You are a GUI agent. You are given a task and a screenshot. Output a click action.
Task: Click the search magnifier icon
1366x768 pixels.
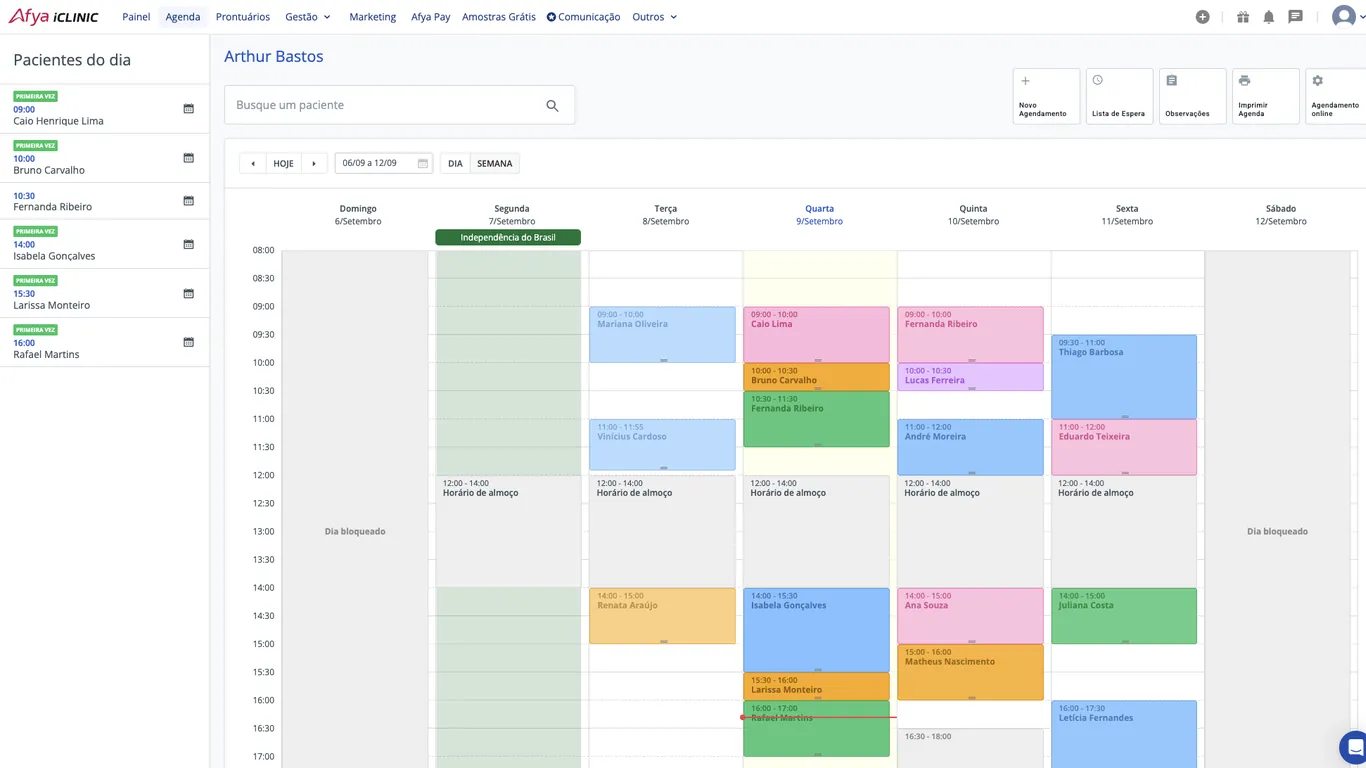(x=552, y=105)
